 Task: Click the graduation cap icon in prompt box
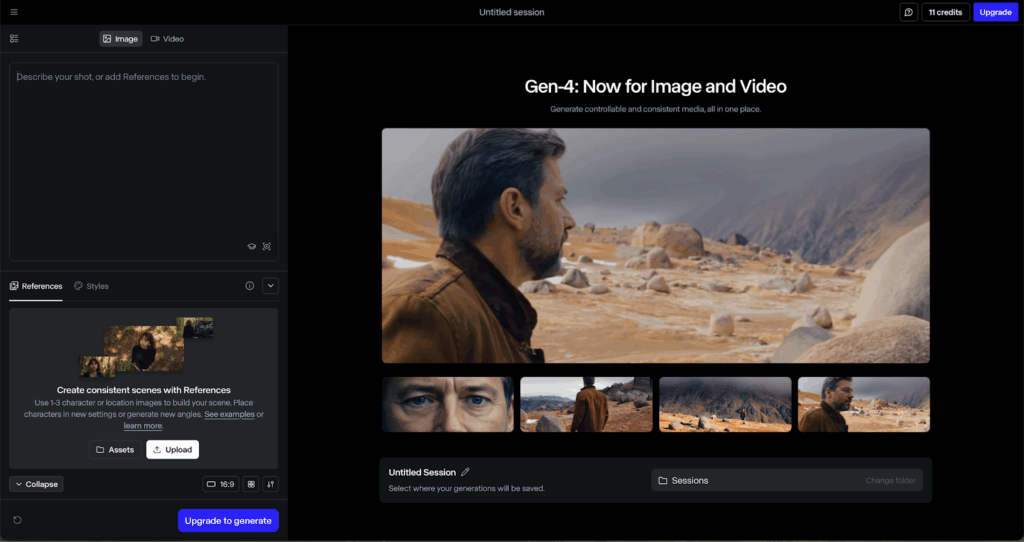coord(251,246)
